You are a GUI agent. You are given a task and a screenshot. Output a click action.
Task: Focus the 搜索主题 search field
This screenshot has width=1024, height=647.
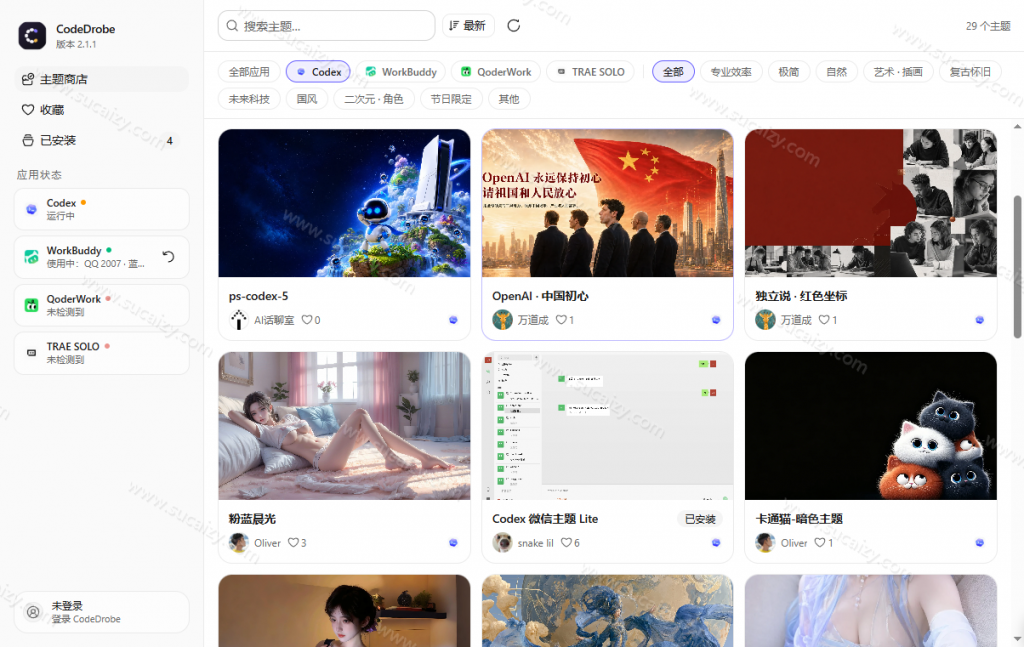pyautogui.click(x=327, y=26)
